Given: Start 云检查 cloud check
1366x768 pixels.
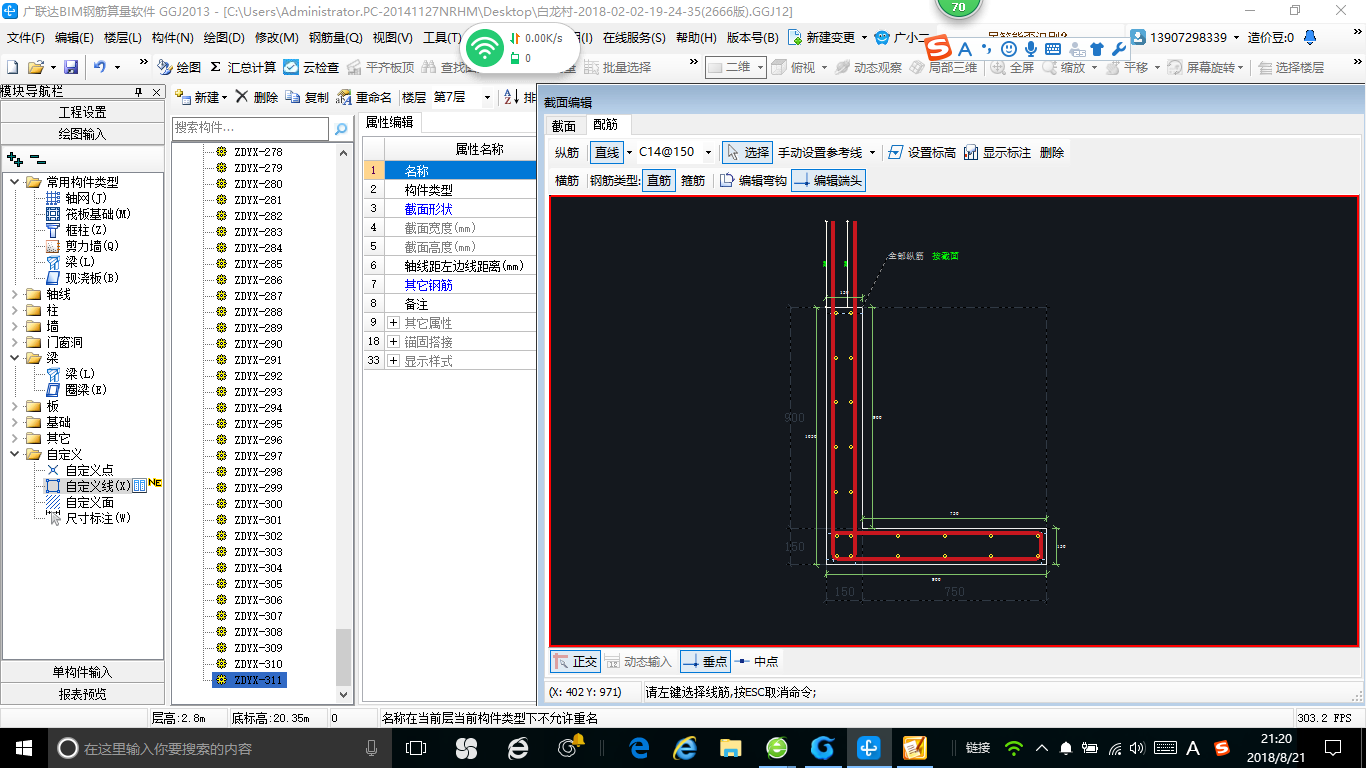Looking at the screenshot, I should tap(311, 67).
